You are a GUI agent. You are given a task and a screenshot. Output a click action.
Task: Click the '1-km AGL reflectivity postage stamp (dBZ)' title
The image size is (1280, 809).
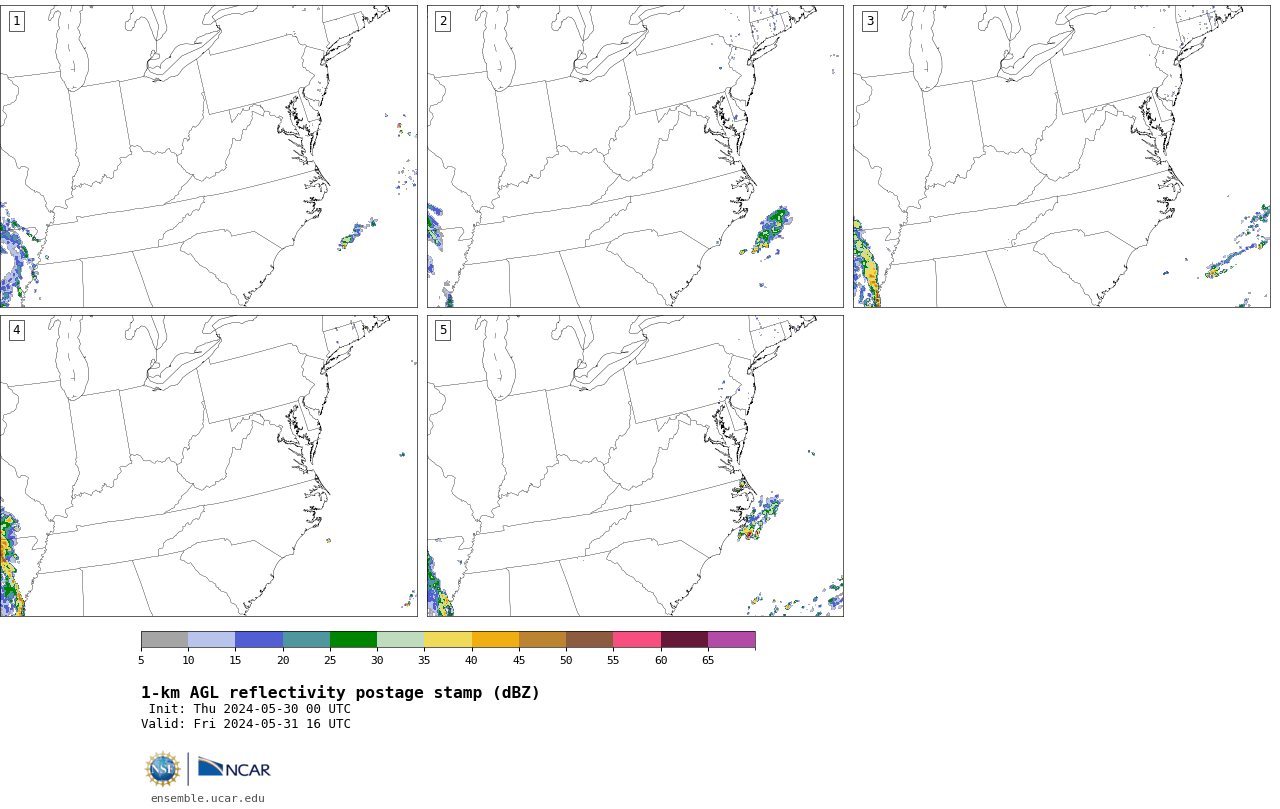340,693
